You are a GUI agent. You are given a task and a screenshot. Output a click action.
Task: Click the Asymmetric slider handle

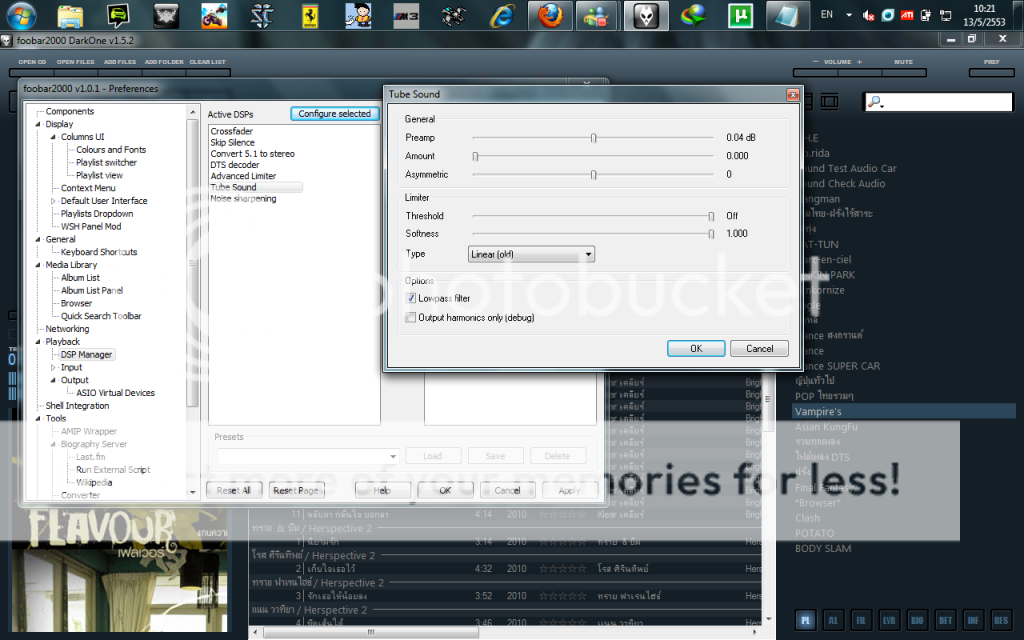click(x=594, y=174)
